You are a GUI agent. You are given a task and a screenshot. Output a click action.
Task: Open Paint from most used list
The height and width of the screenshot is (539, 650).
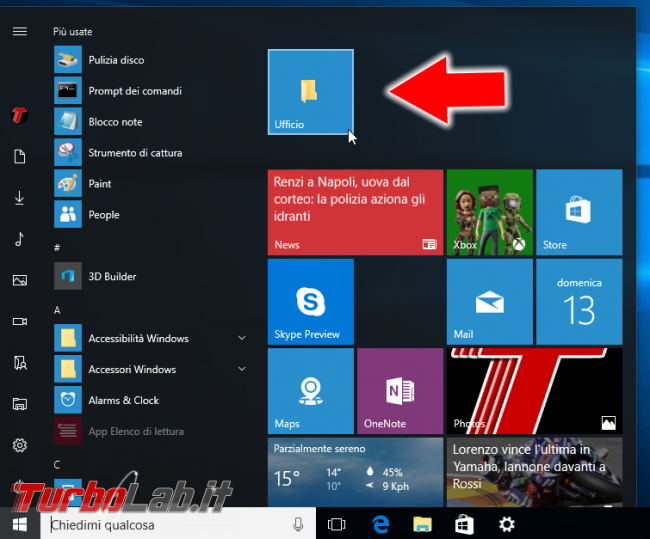(x=151, y=184)
